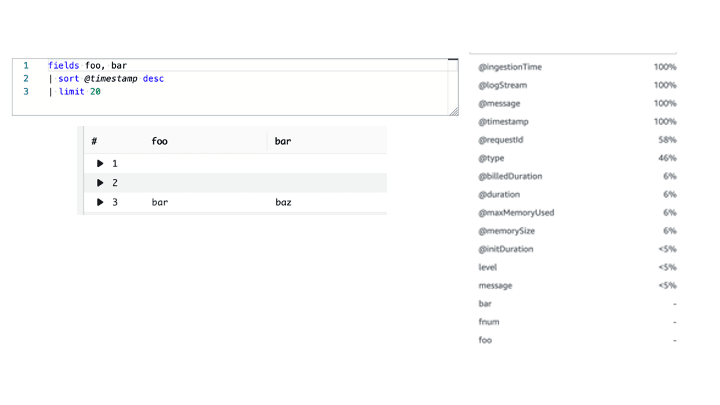
Task: Click inside the query editor text area
Action: click(235, 87)
